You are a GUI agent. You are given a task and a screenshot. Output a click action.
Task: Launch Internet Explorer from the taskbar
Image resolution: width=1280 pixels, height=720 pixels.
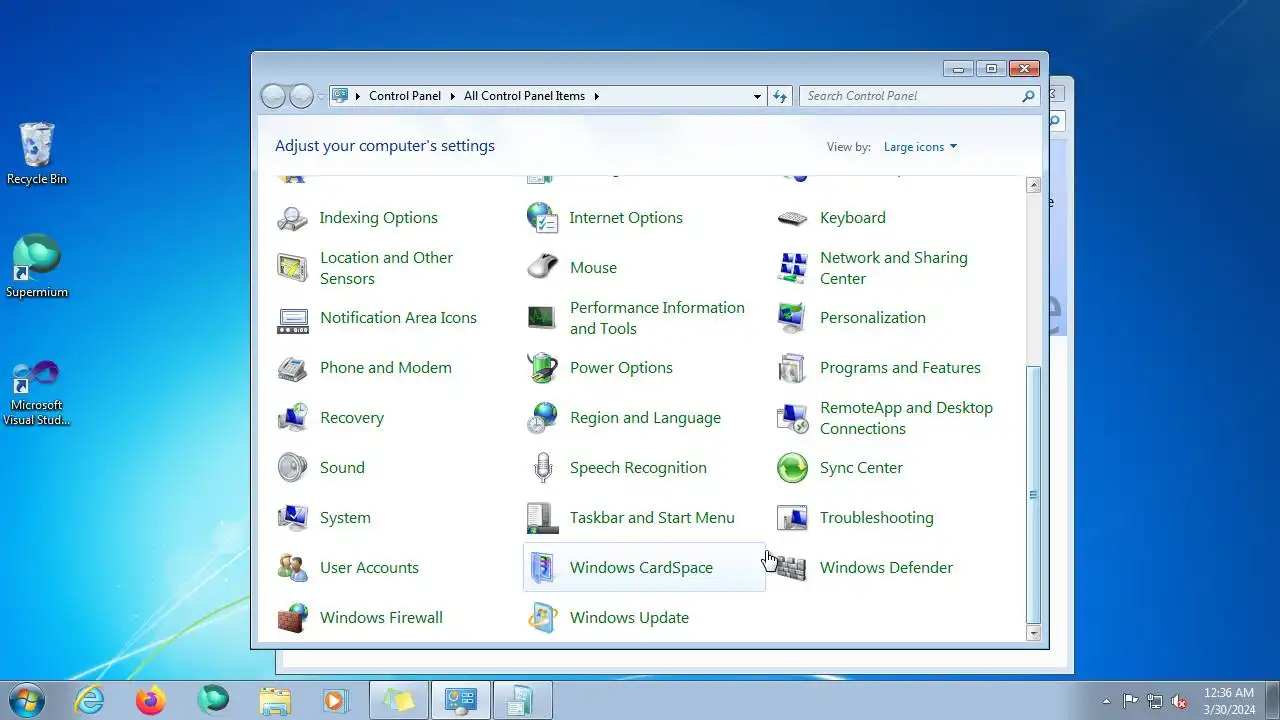[90, 701]
